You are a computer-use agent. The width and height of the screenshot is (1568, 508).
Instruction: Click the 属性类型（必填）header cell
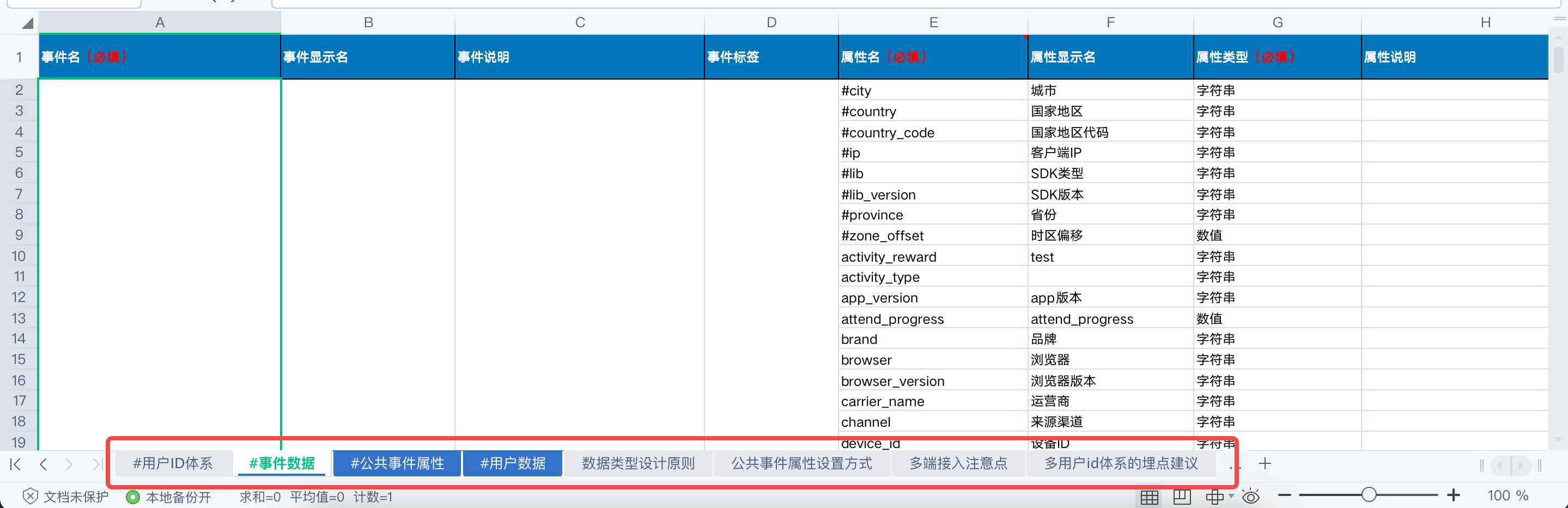1277,57
